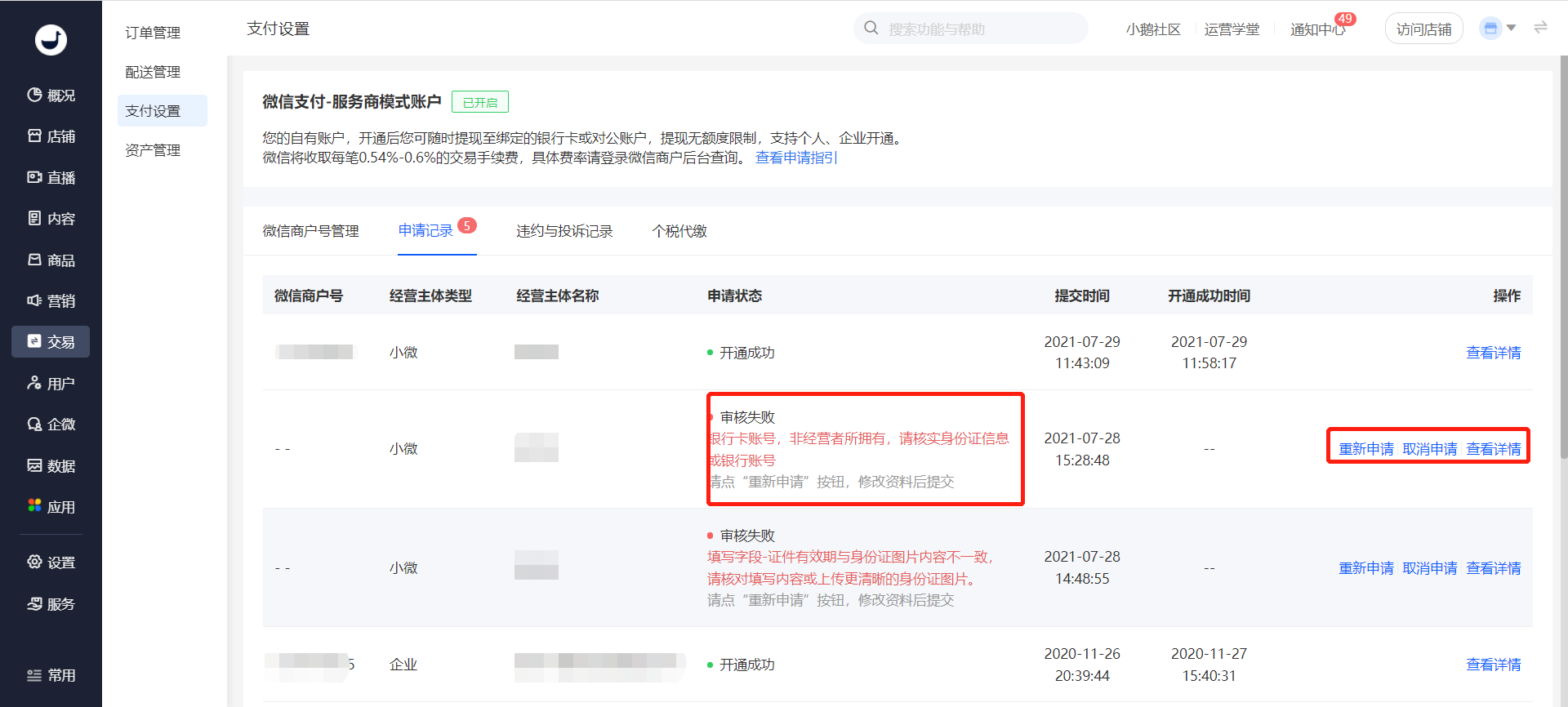Open the 应用 apps sidebar item
Image resolution: width=1568 pixels, height=707 pixels.
tap(51, 506)
